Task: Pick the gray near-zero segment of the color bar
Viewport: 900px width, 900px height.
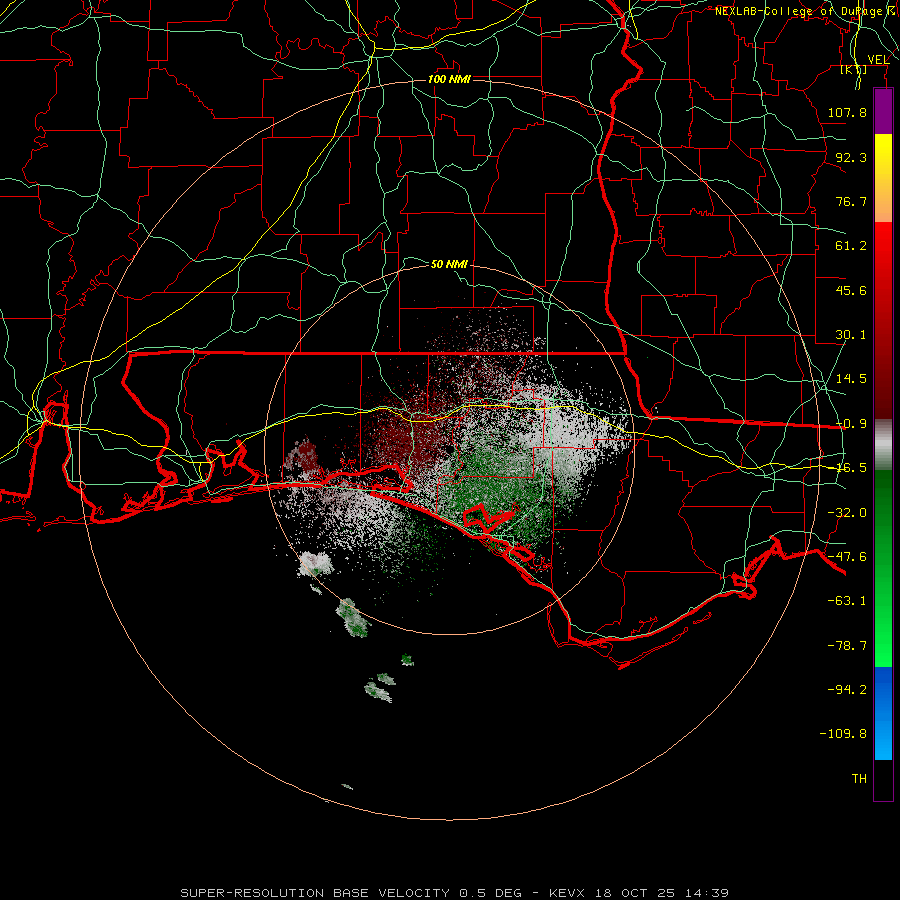Action: point(883,445)
